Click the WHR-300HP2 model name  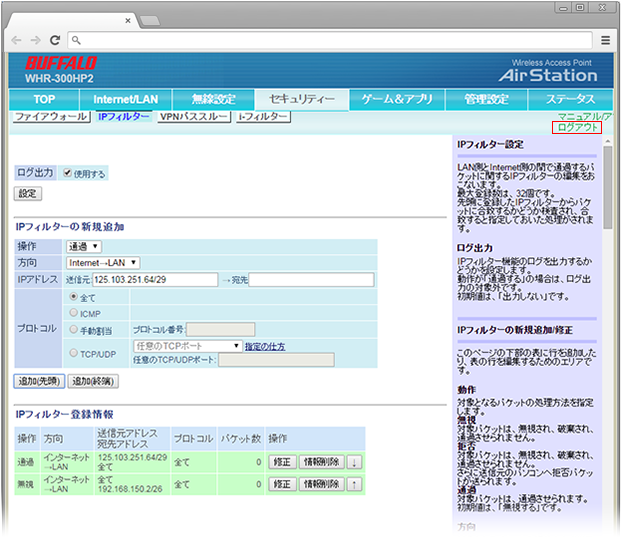pyautogui.click(x=60, y=79)
